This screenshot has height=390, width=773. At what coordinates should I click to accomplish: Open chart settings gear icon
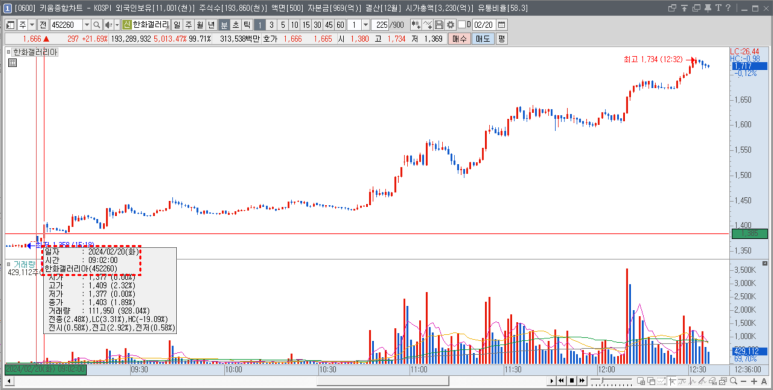(x=450, y=25)
